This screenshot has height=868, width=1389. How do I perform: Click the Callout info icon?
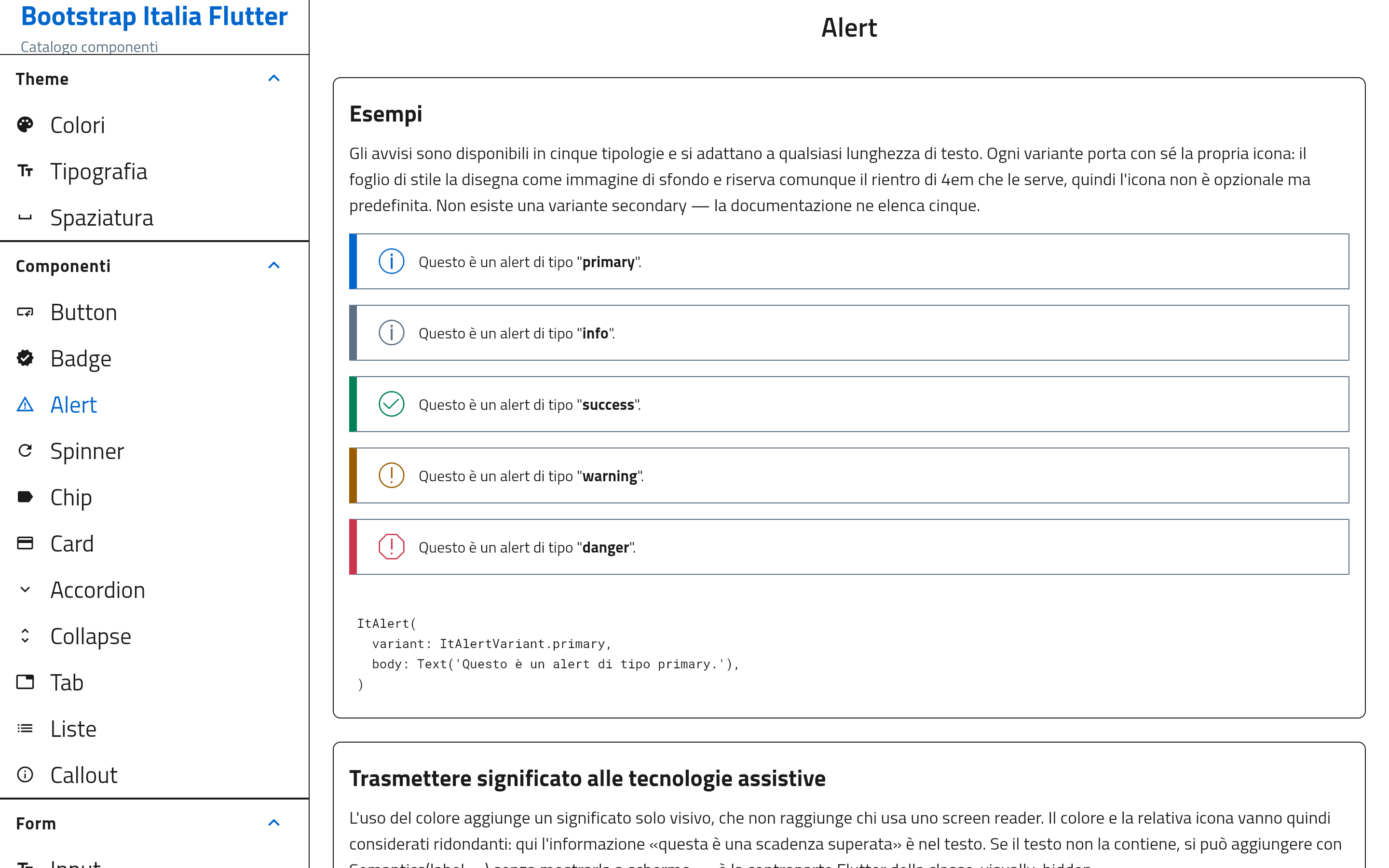[x=25, y=775]
